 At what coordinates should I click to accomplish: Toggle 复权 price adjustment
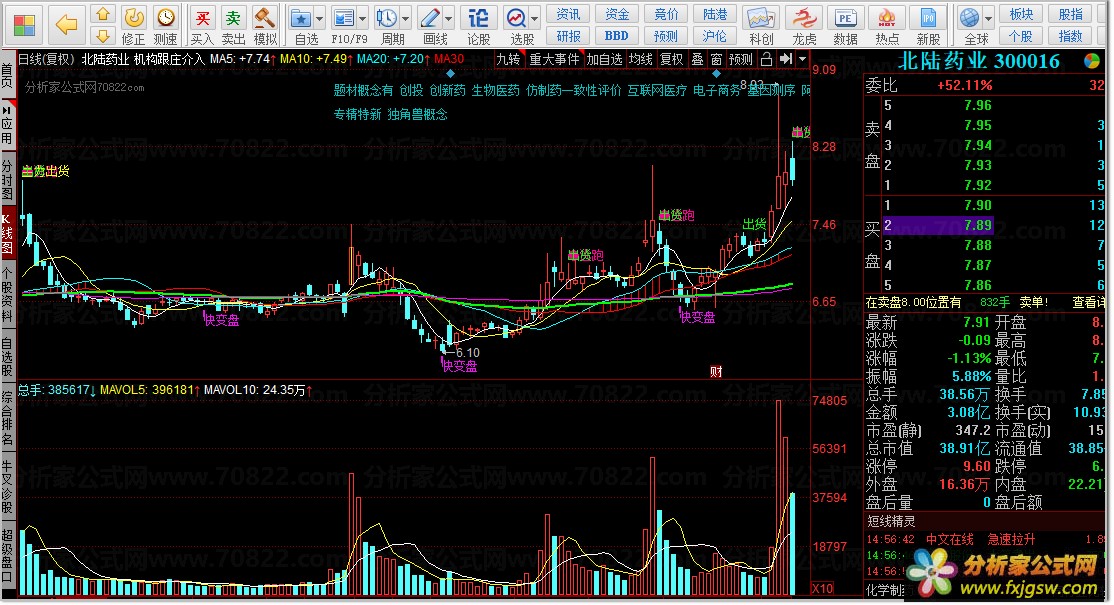pyautogui.click(x=671, y=60)
